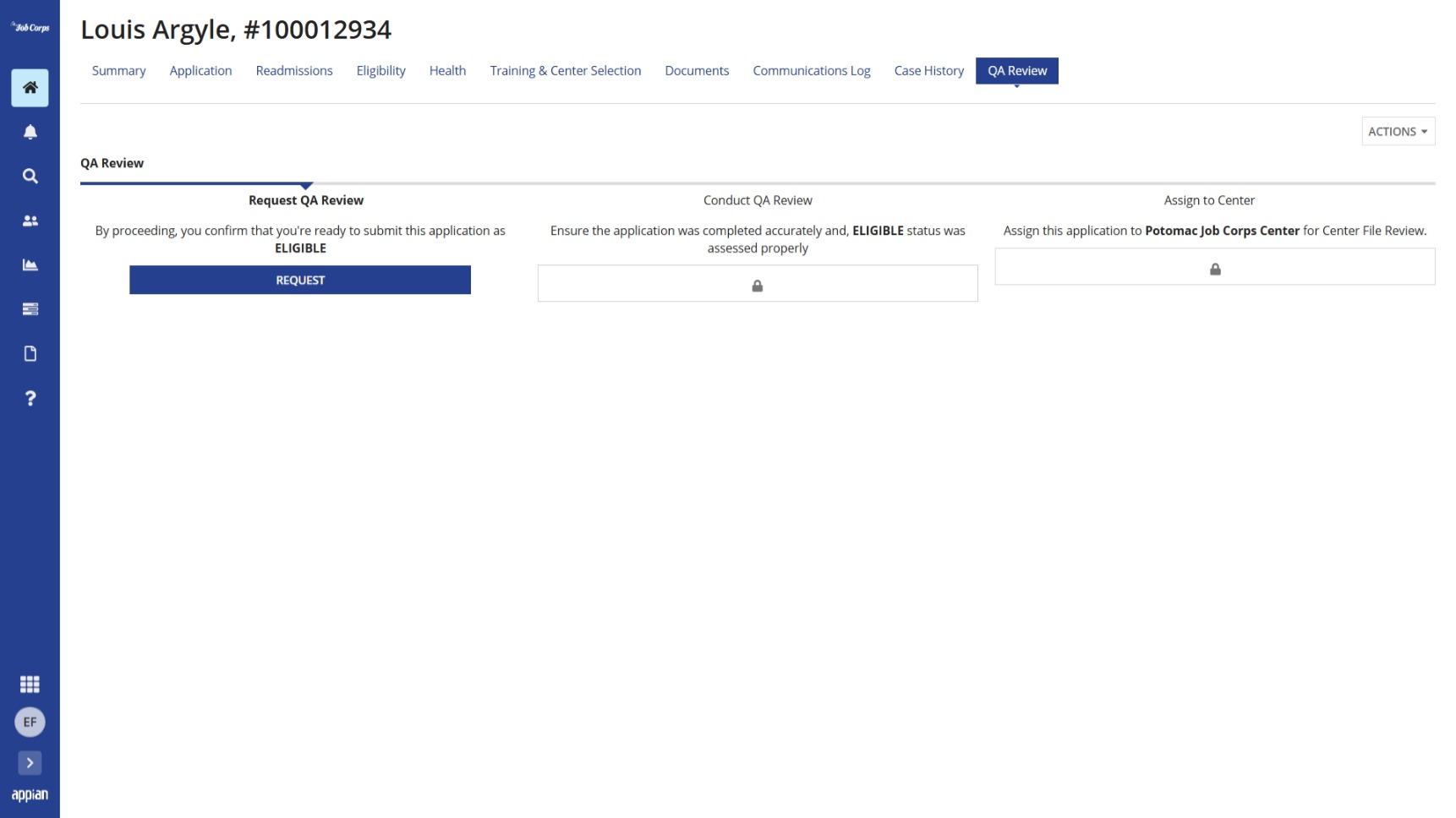
Task: Expand sidebar with chevron arrow
Action: click(x=30, y=763)
